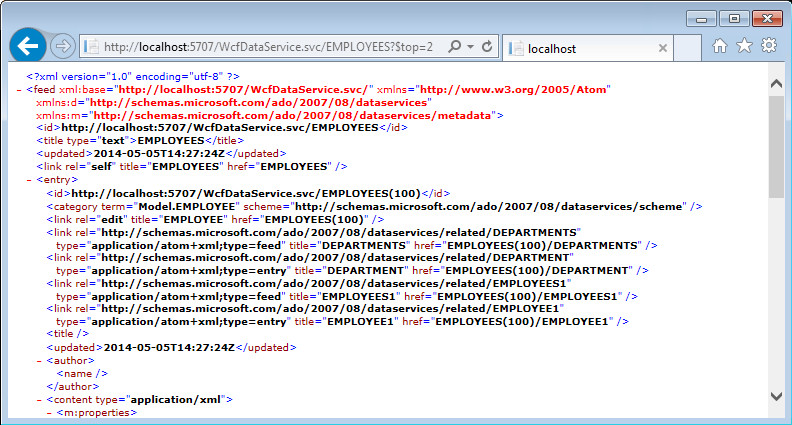Click the search magnifier in address bar

(x=455, y=46)
